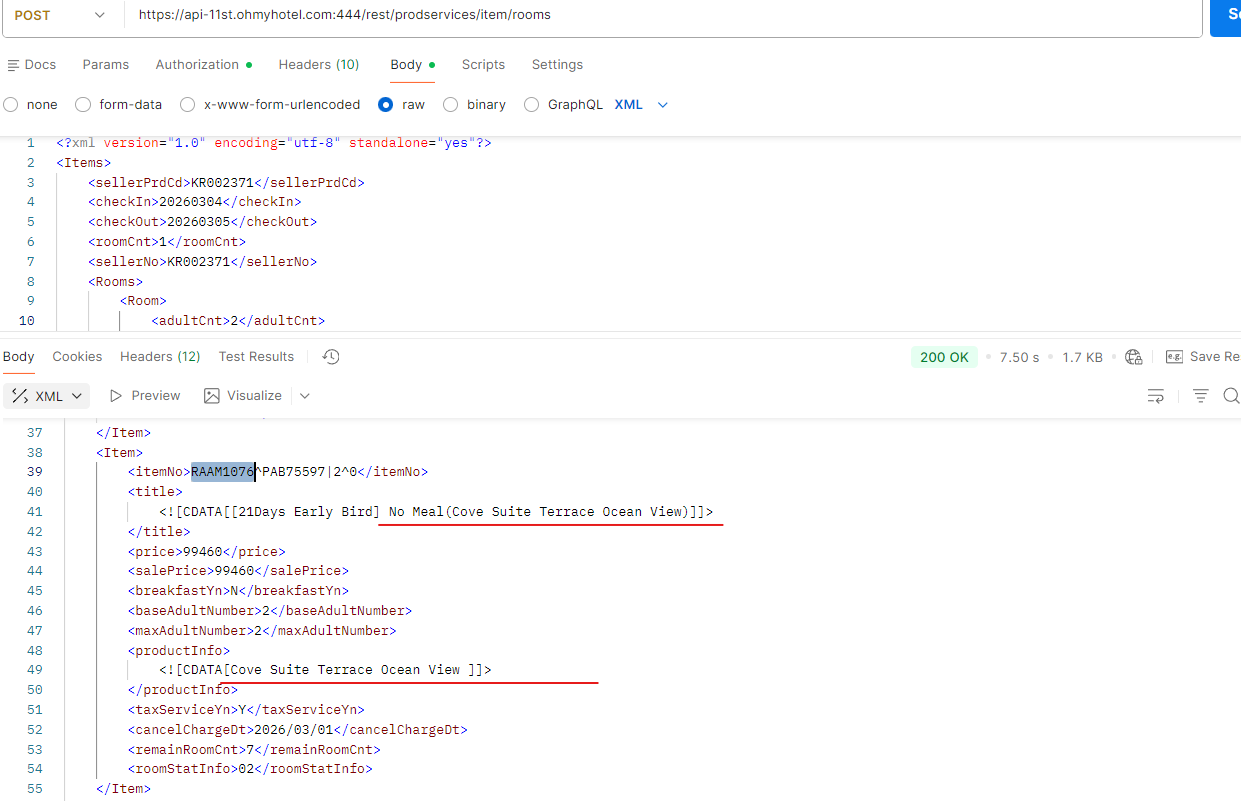Click the maxAdultNumber line
The height and width of the screenshot is (801, 1241).
(262, 631)
